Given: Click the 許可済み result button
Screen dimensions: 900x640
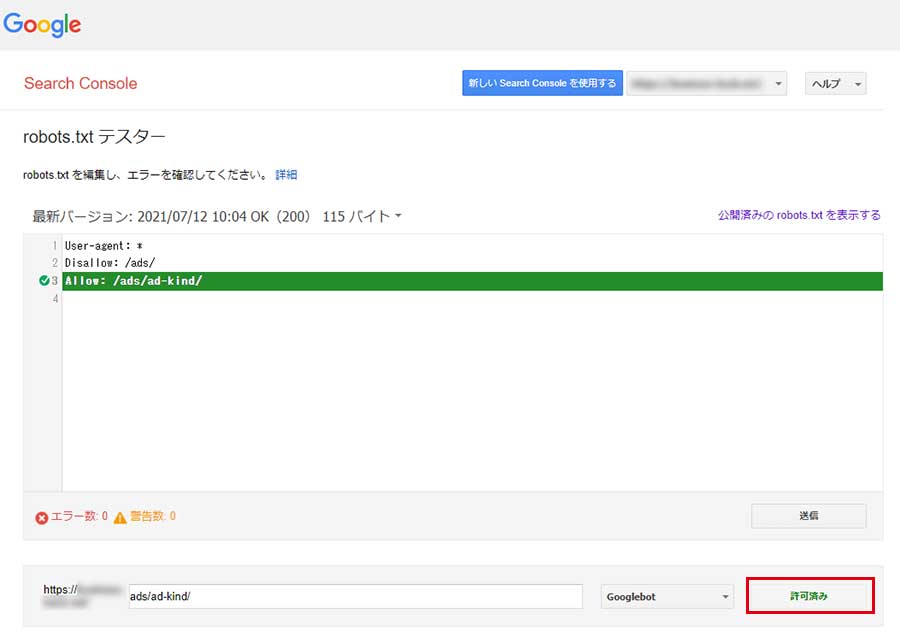Looking at the screenshot, I should tap(810, 596).
